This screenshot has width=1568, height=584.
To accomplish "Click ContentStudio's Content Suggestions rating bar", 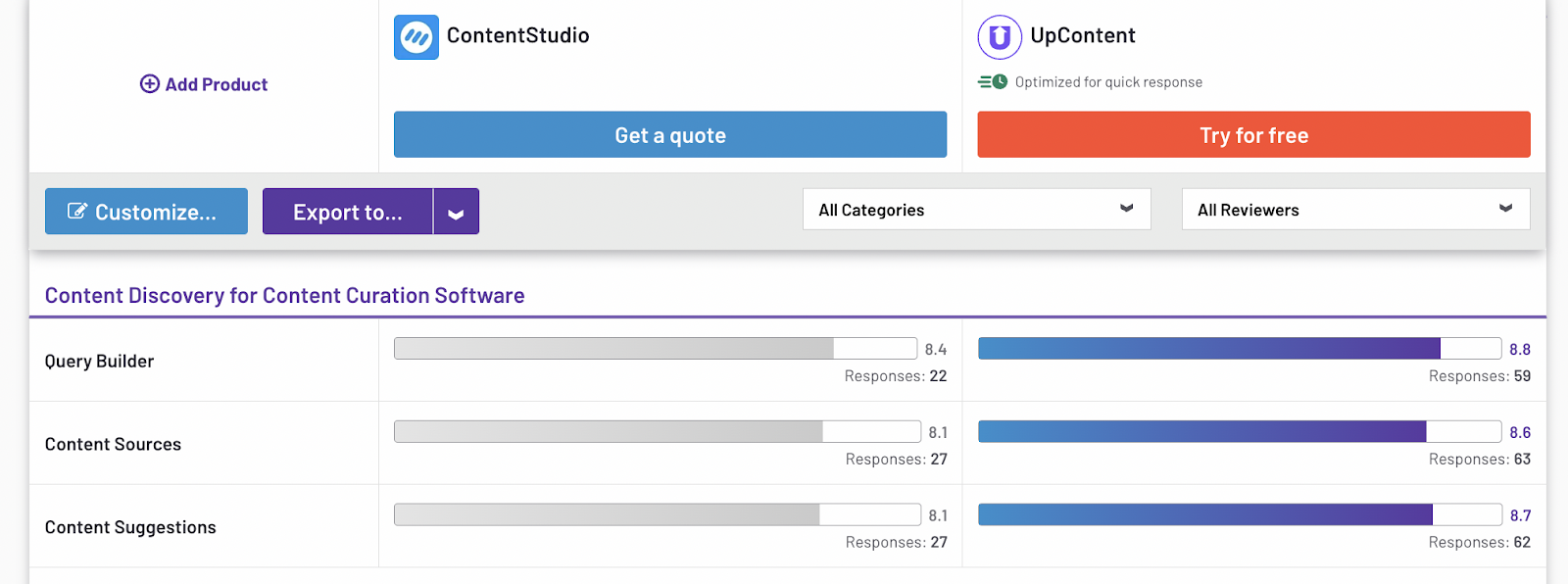I will point(655,515).
